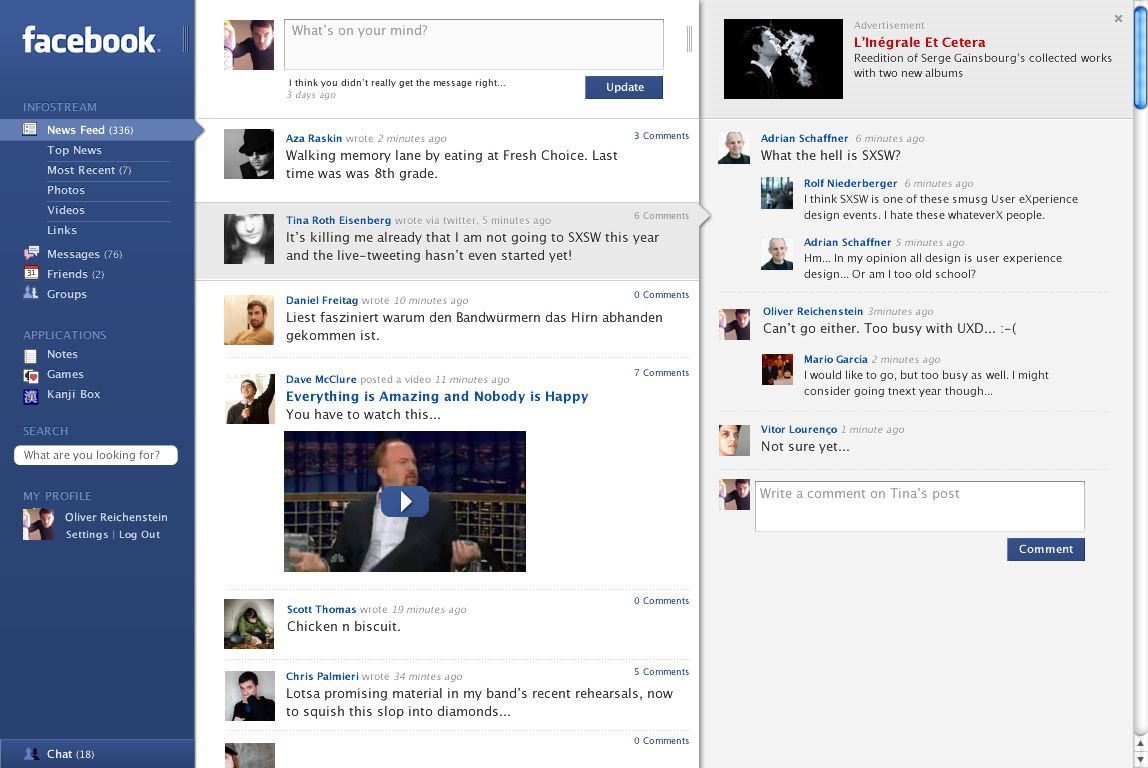This screenshot has width=1148, height=768.
Task: Open Friends (2) list
Action: pos(75,274)
